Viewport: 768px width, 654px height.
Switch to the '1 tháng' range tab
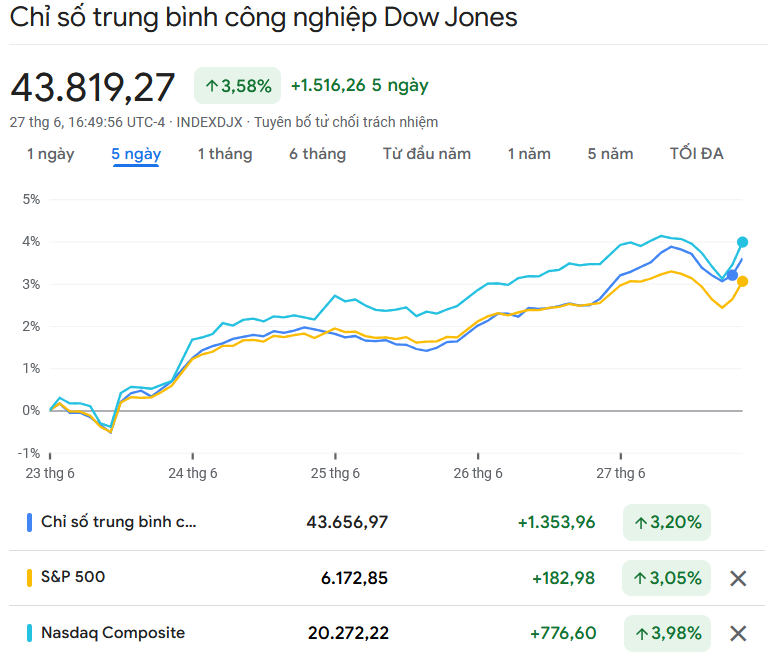[x=225, y=154]
